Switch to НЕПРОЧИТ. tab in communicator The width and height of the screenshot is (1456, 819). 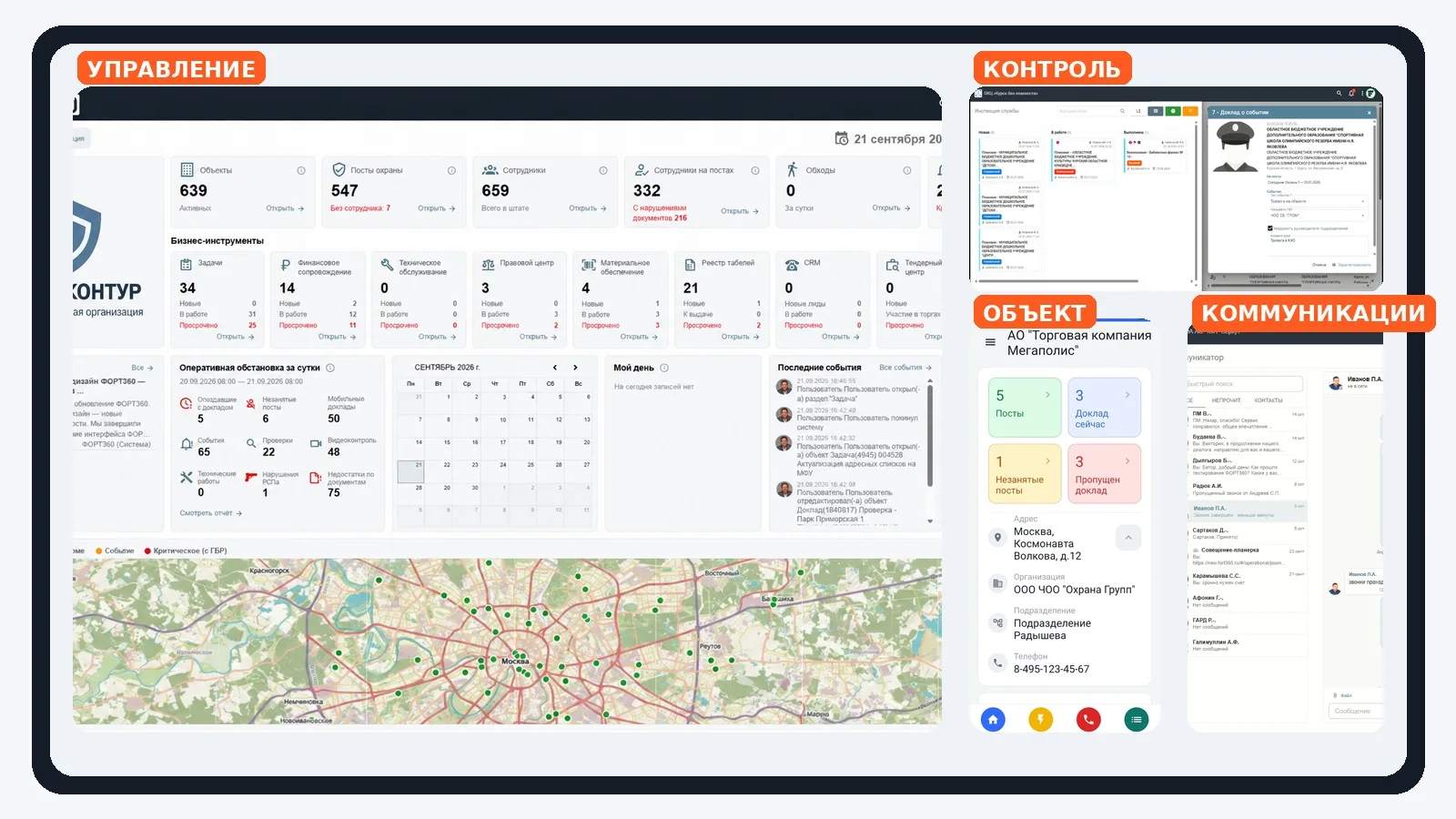click(1226, 400)
